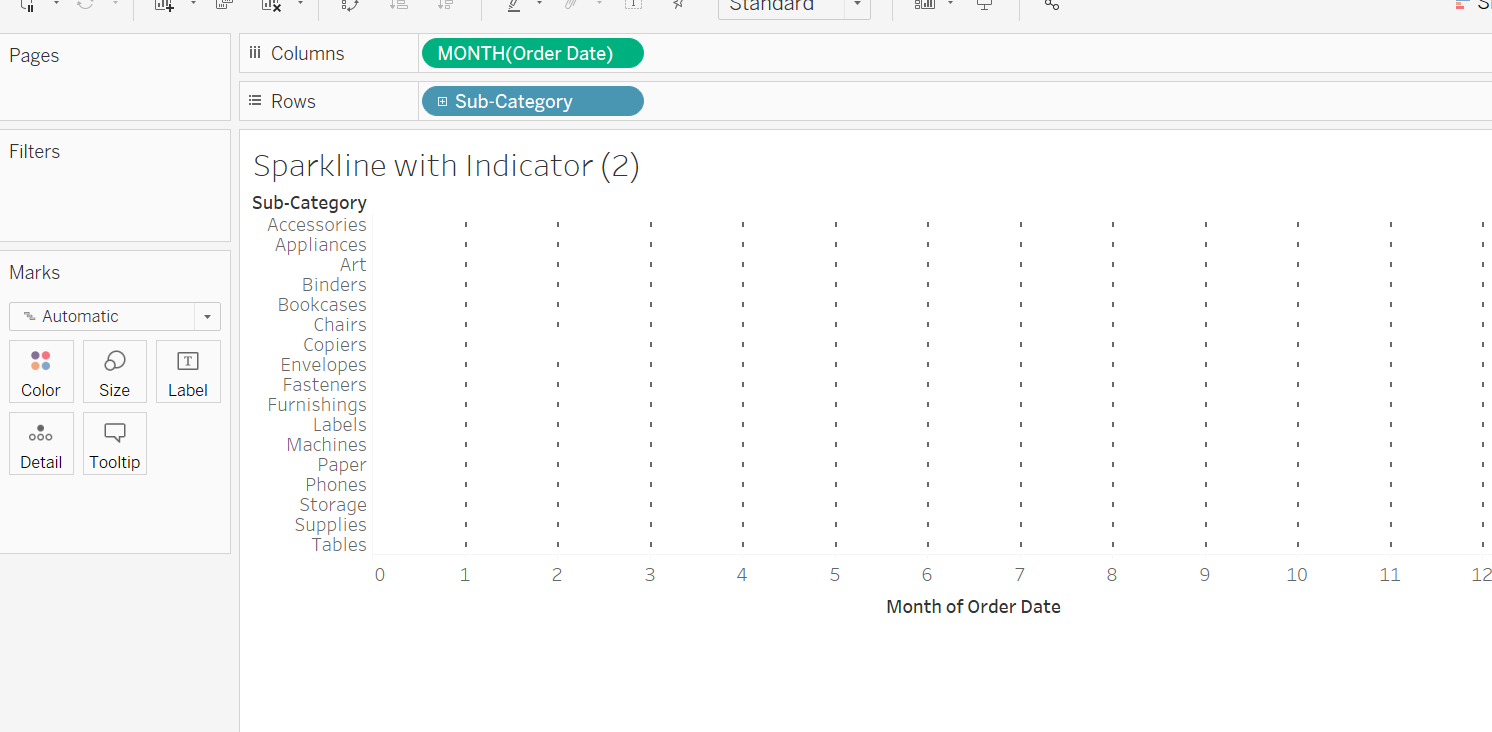
Task: Select the Paper row label
Action: 342,465
